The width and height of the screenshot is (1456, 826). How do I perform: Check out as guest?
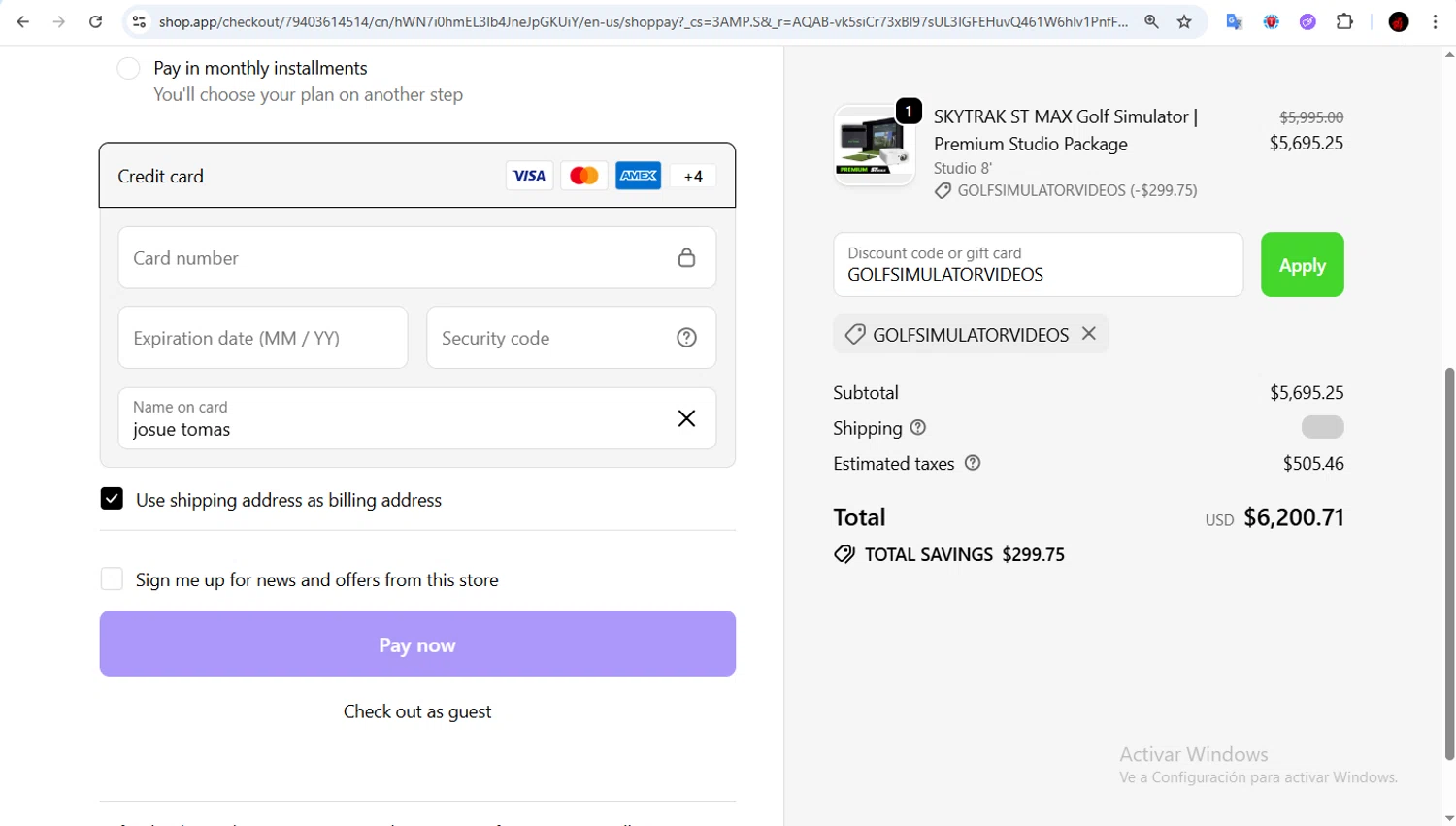pyautogui.click(x=417, y=711)
